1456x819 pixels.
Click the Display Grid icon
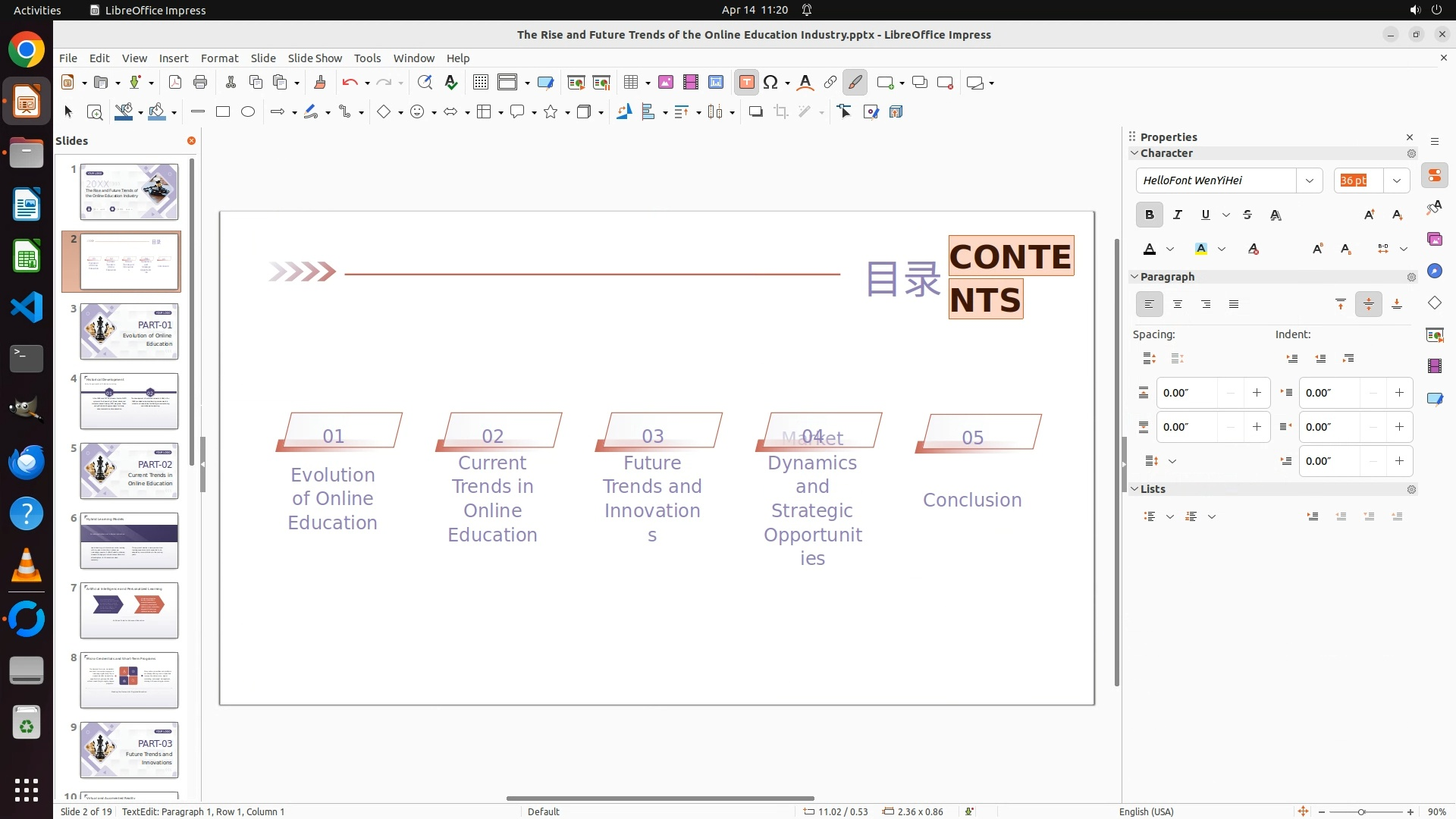[480, 83]
